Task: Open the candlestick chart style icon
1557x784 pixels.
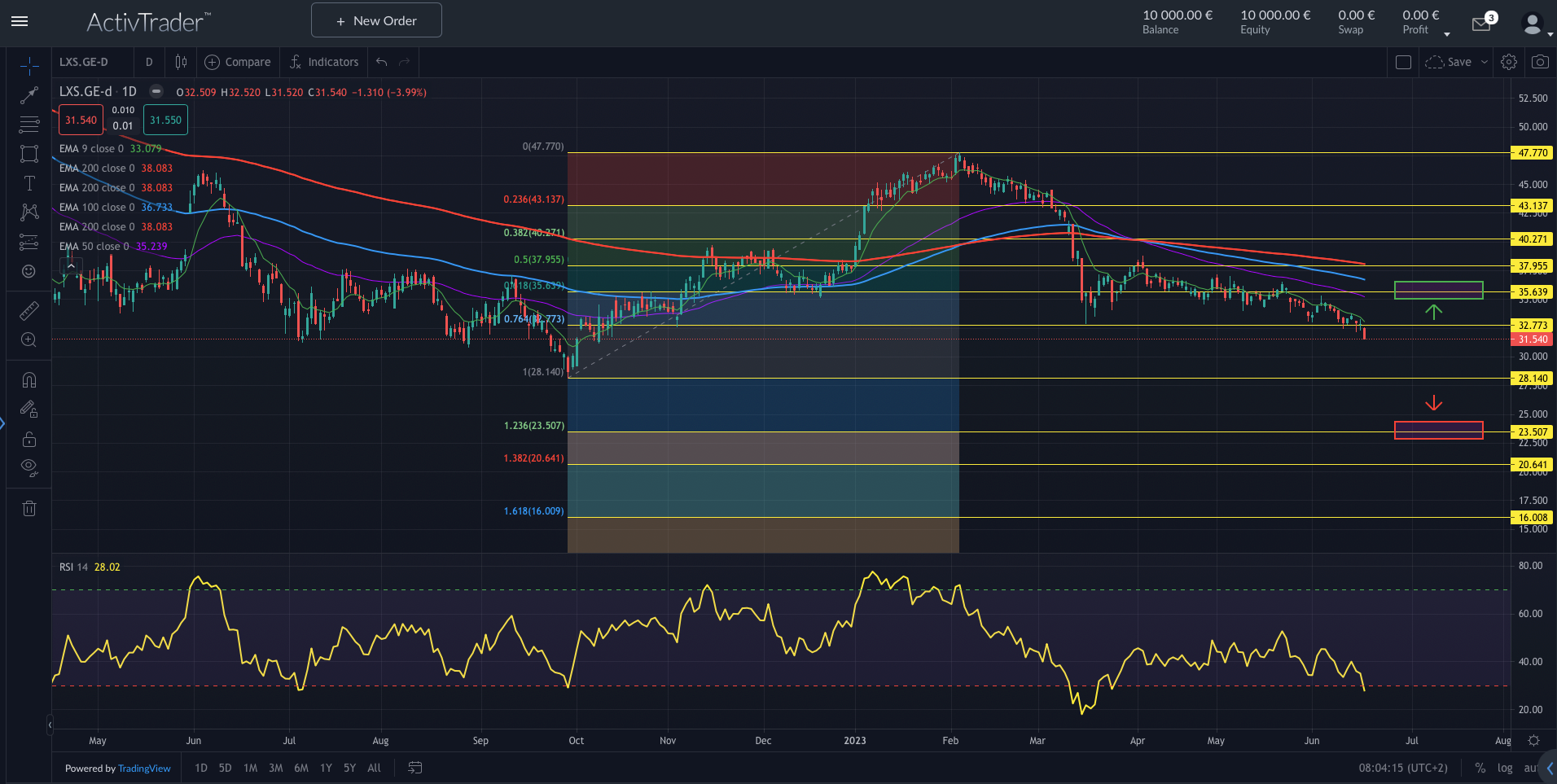Action: (x=181, y=62)
